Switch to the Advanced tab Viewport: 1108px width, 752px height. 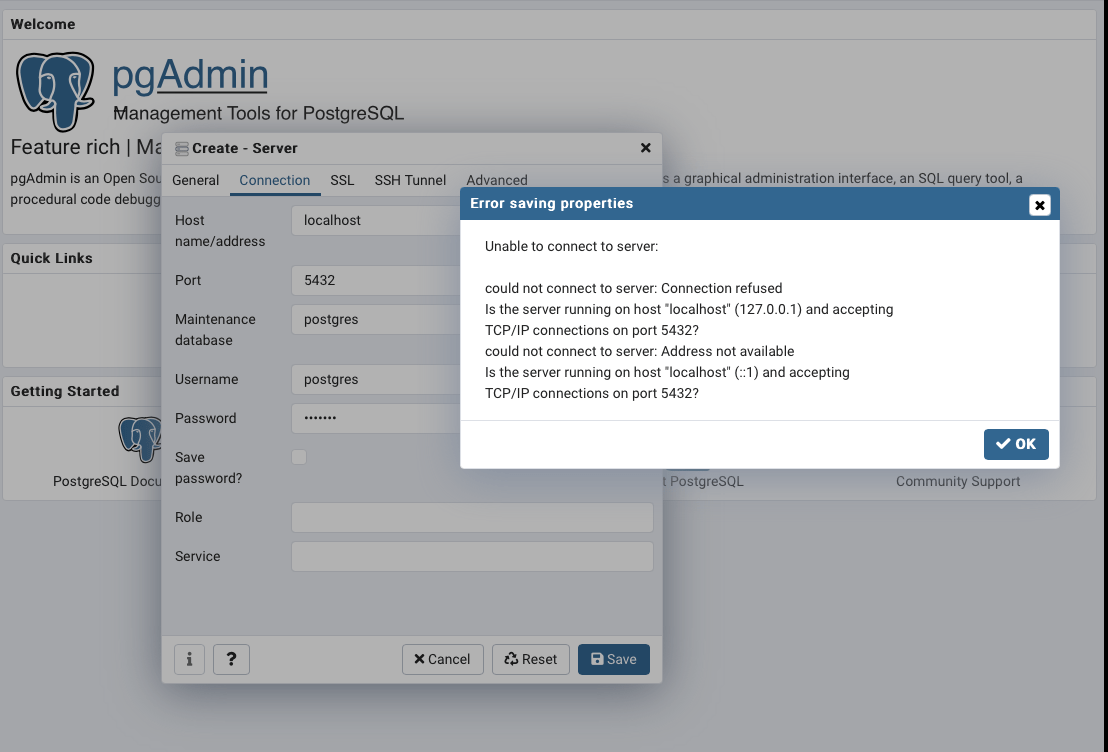pos(497,180)
